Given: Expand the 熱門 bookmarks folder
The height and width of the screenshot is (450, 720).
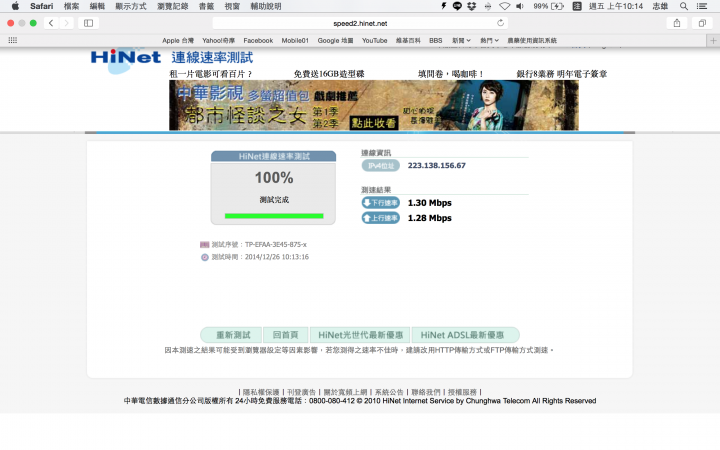Looking at the screenshot, I should point(489,40).
